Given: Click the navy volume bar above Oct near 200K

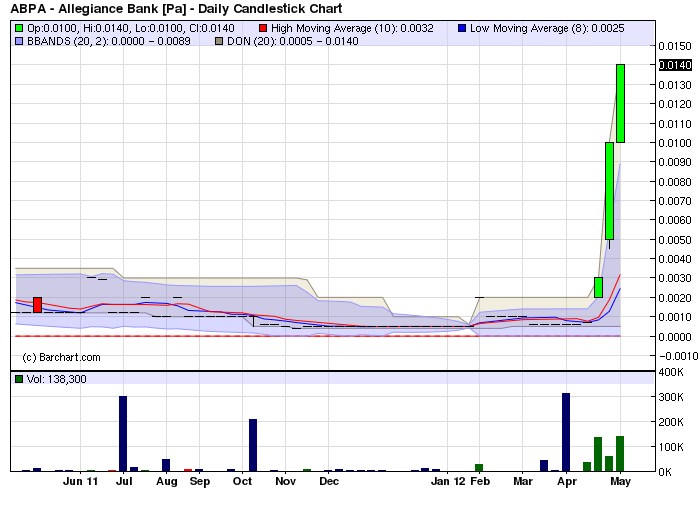Looking at the screenshot, I should [x=253, y=445].
